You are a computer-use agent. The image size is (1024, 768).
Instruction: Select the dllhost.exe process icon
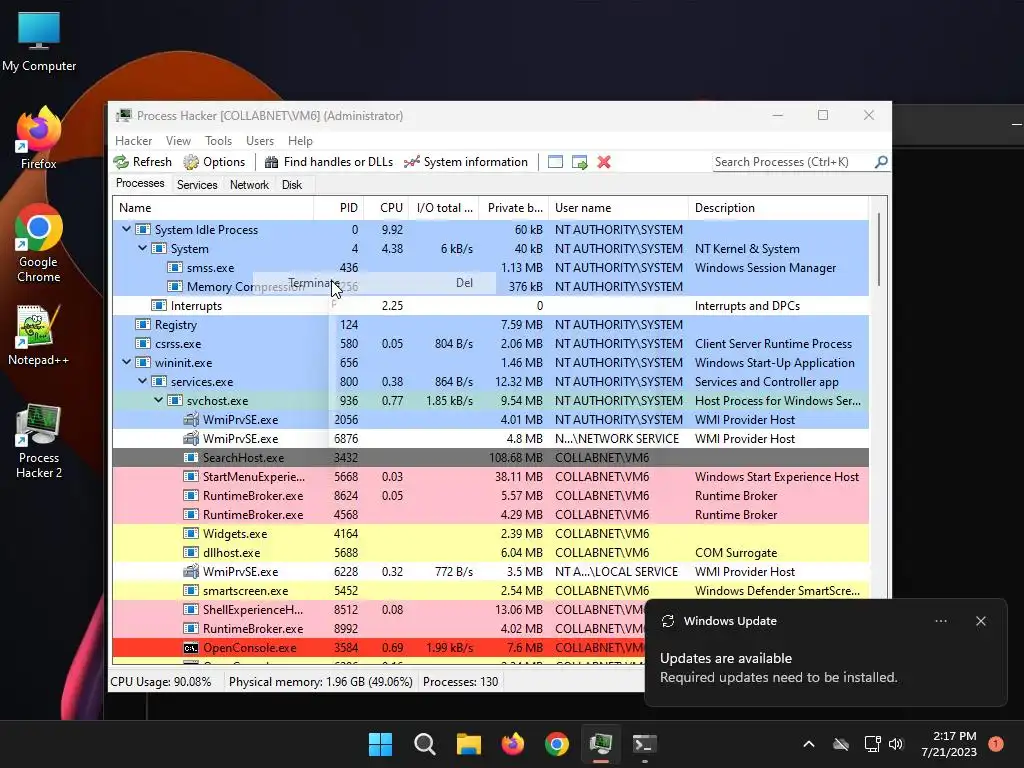point(191,552)
